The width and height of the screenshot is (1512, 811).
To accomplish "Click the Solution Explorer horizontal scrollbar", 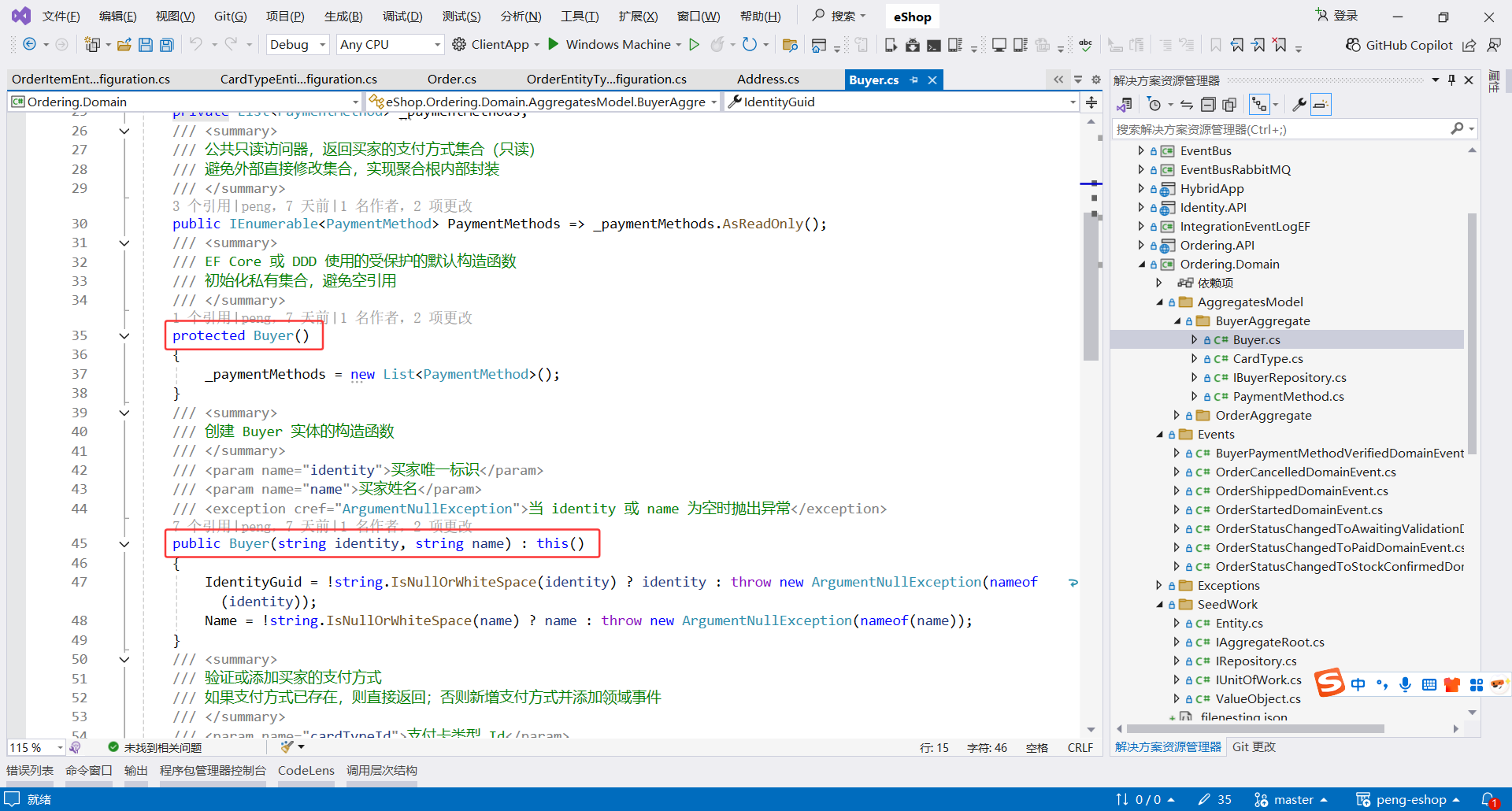I will point(1255,729).
